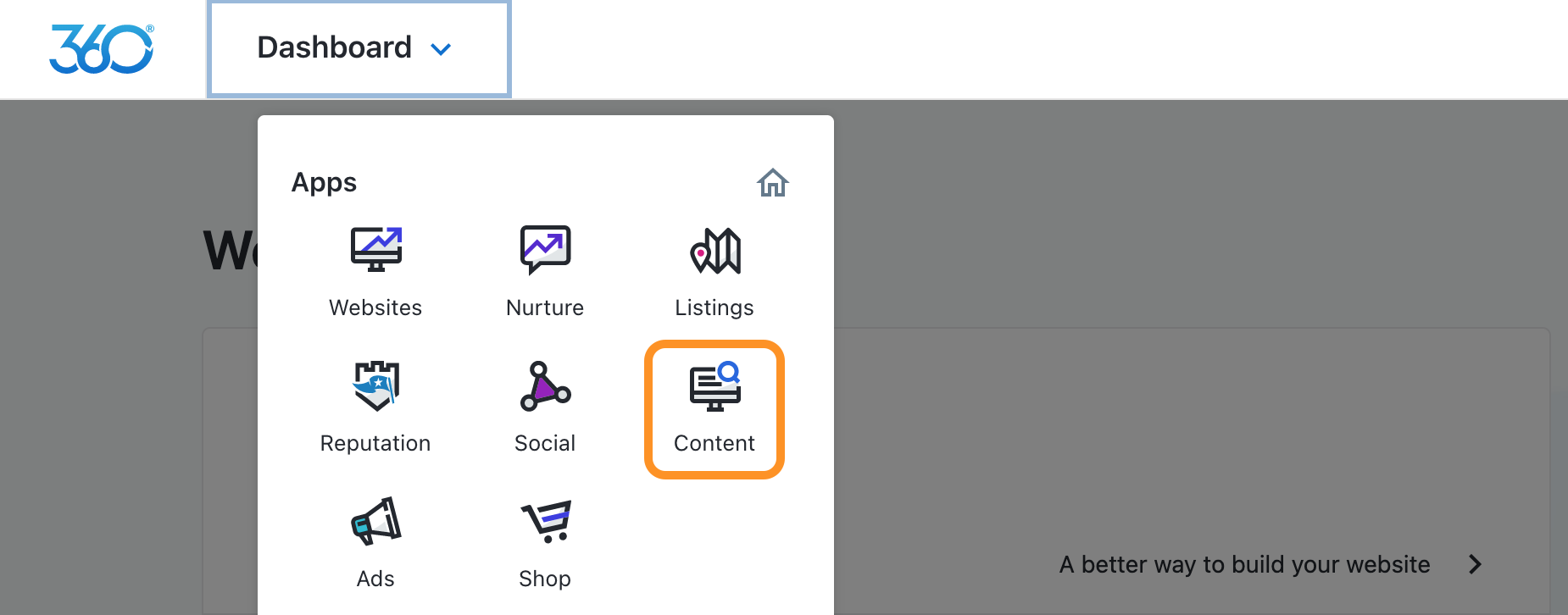The image size is (1568, 615).
Task: Launch the Nurture app
Action: (545, 250)
